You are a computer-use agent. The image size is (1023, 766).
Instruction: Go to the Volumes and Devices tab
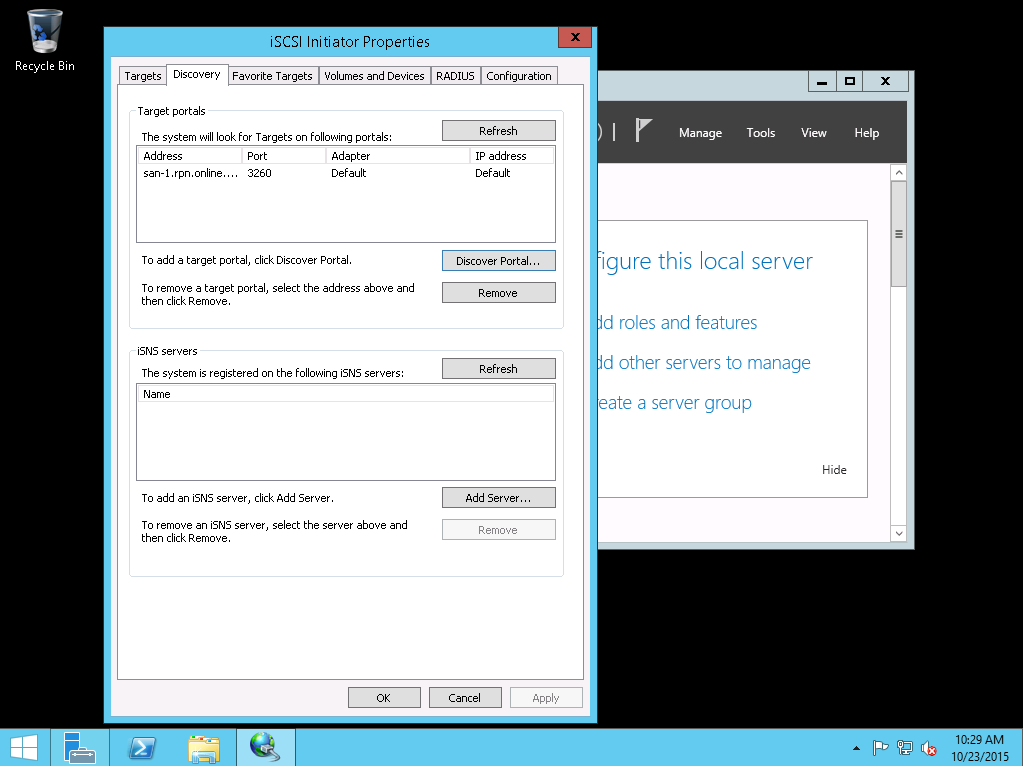(374, 76)
